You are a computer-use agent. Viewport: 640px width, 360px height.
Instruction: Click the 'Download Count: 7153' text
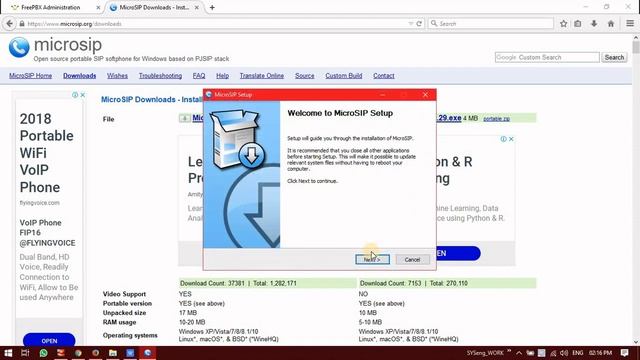[x=390, y=283]
